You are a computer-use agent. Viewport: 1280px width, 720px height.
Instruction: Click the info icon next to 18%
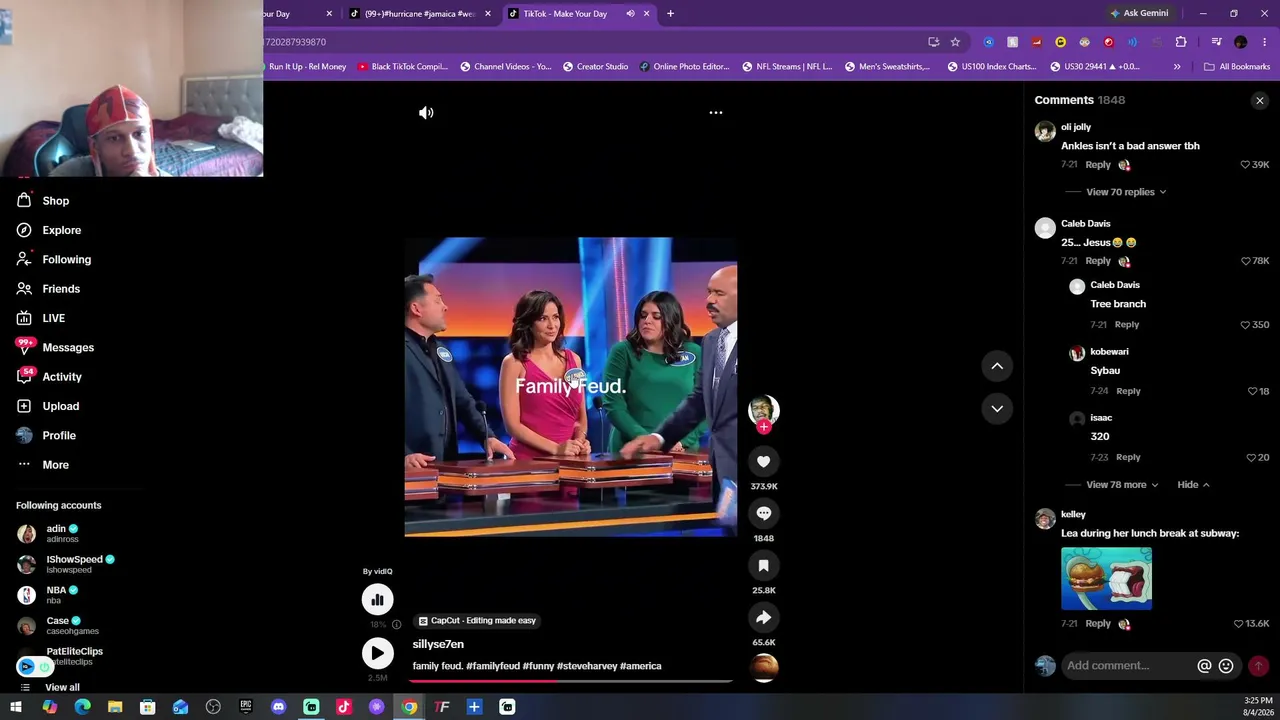pyautogui.click(x=396, y=625)
